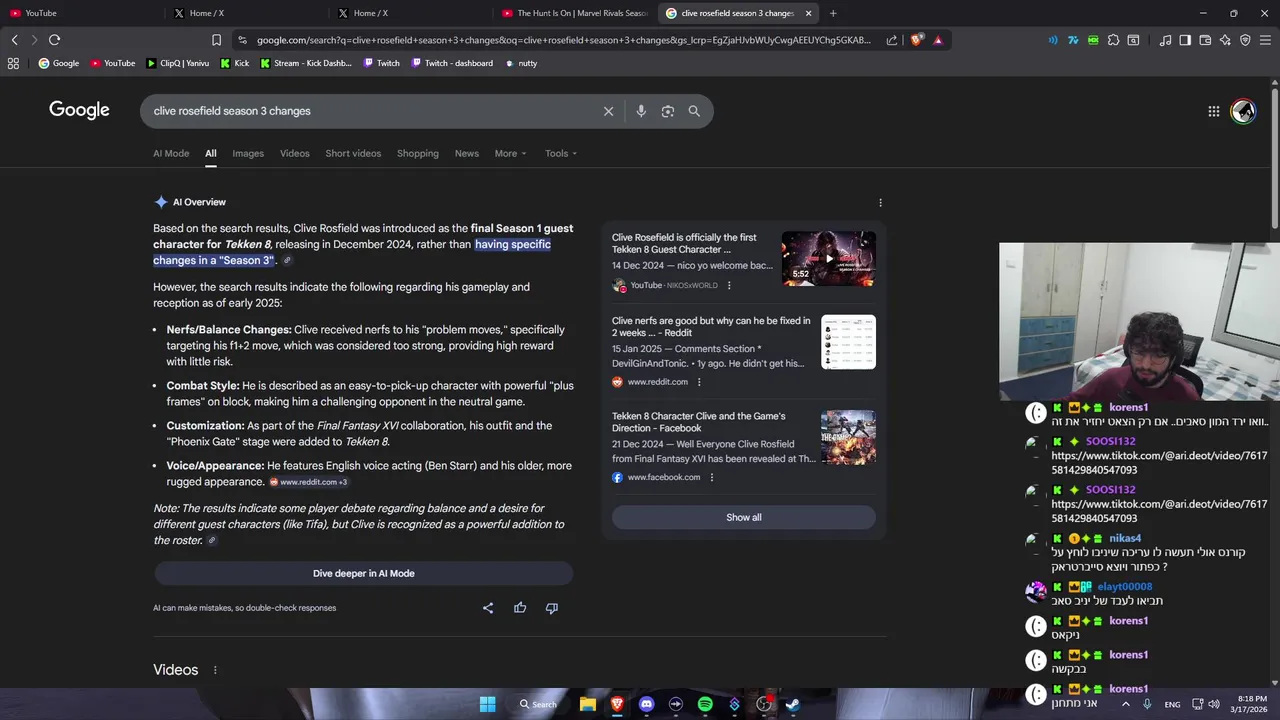1280x720 pixels.
Task: Close the Google search browser tab
Action: pyautogui.click(x=807, y=13)
